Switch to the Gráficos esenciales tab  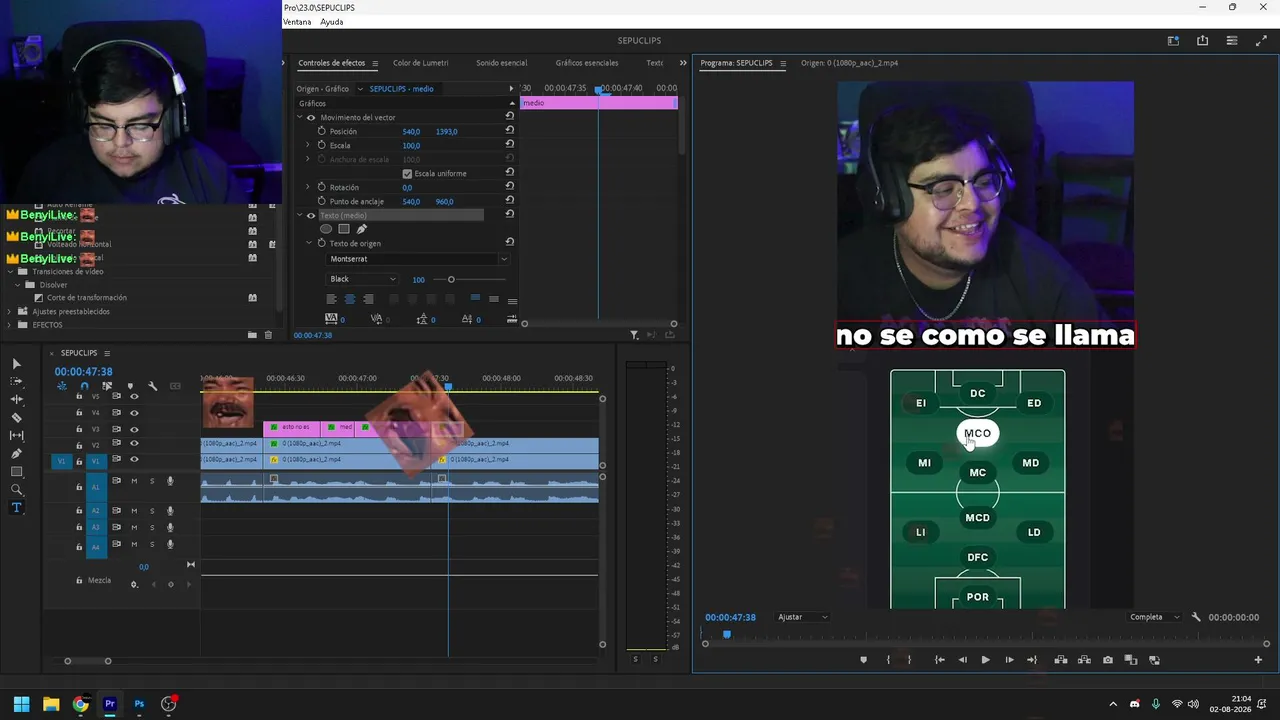[587, 63]
